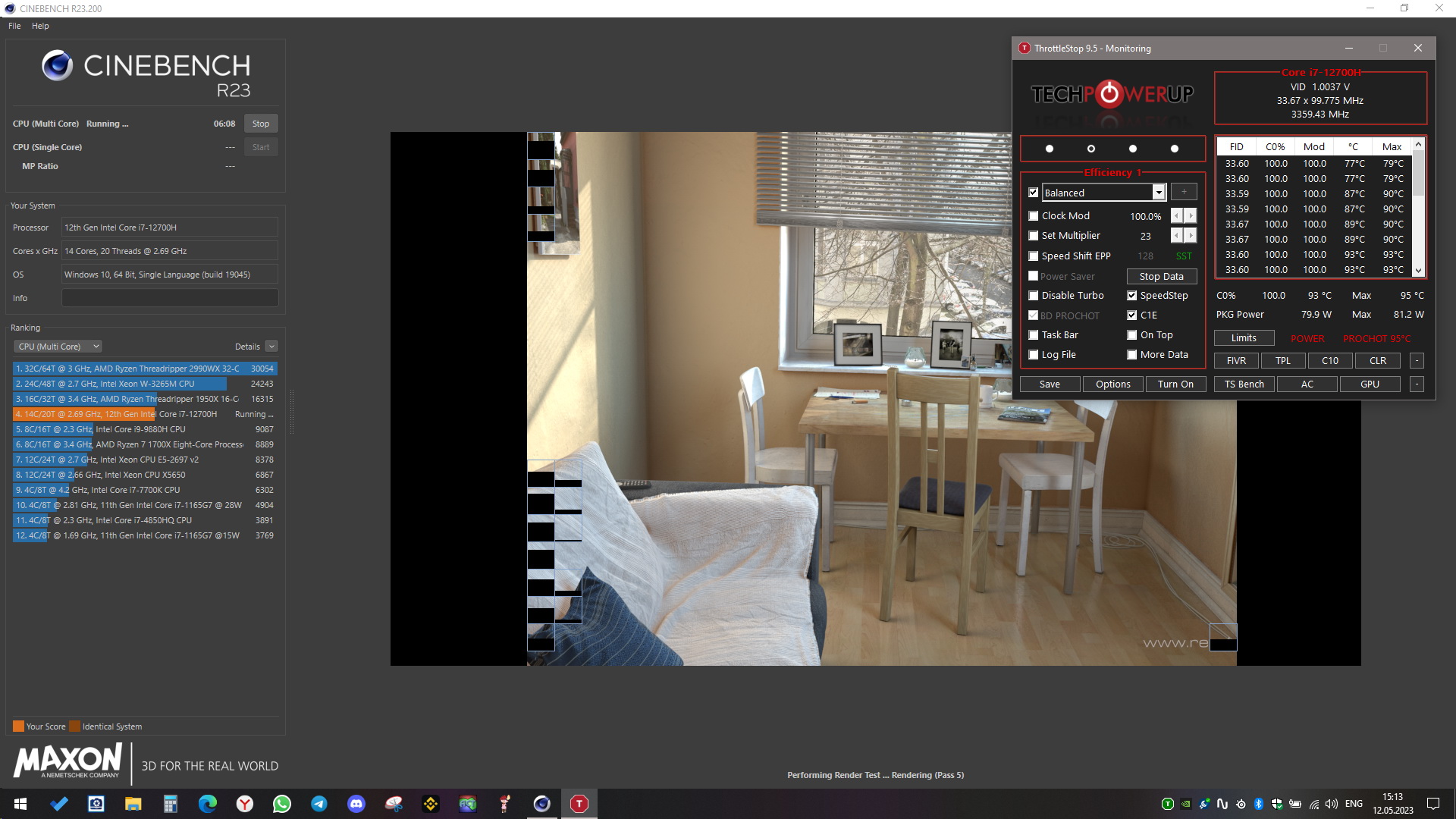Open Windows Start menu

[x=20, y=804]
